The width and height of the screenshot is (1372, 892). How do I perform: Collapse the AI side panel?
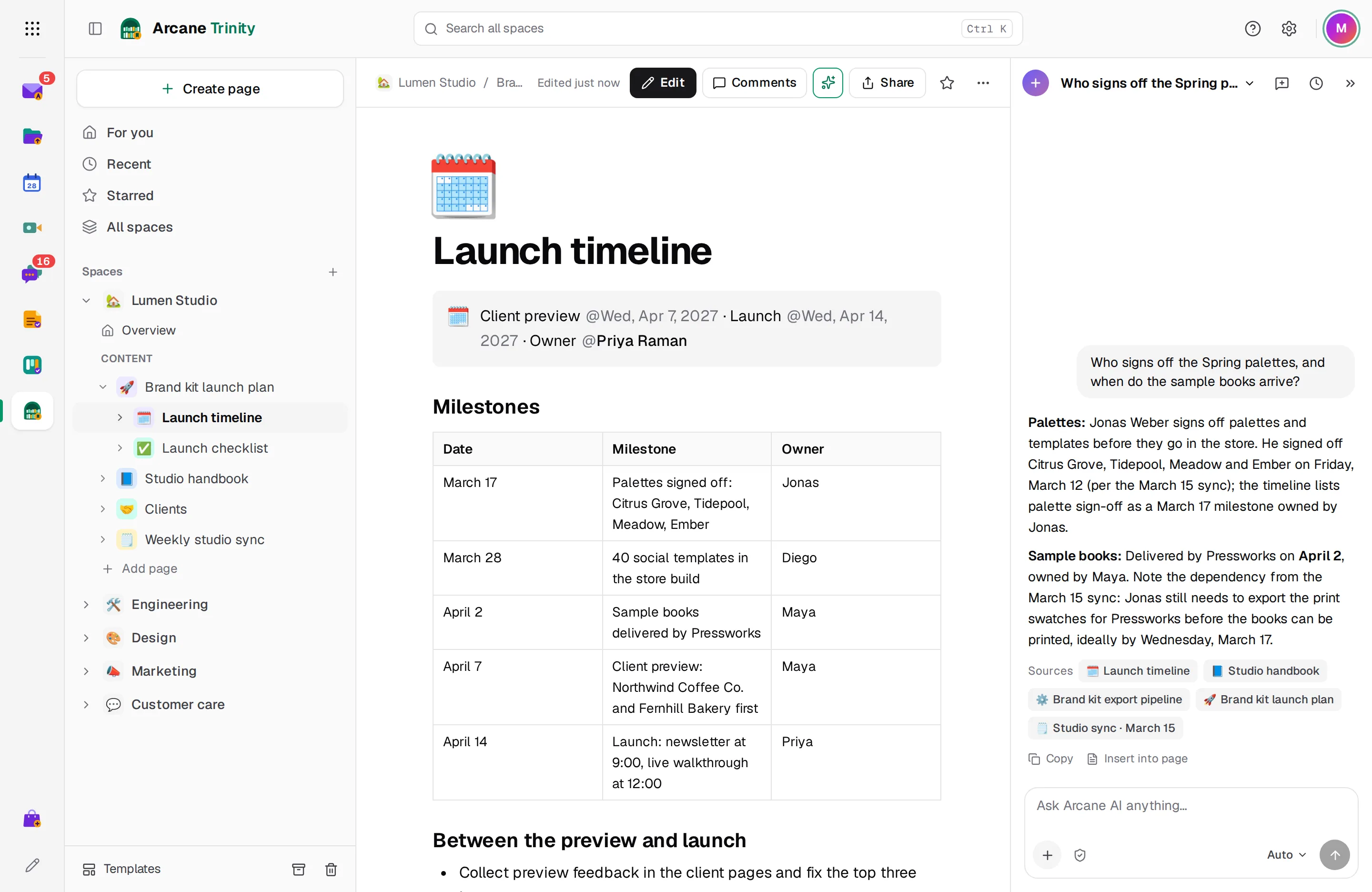(x=1350, y=83)
